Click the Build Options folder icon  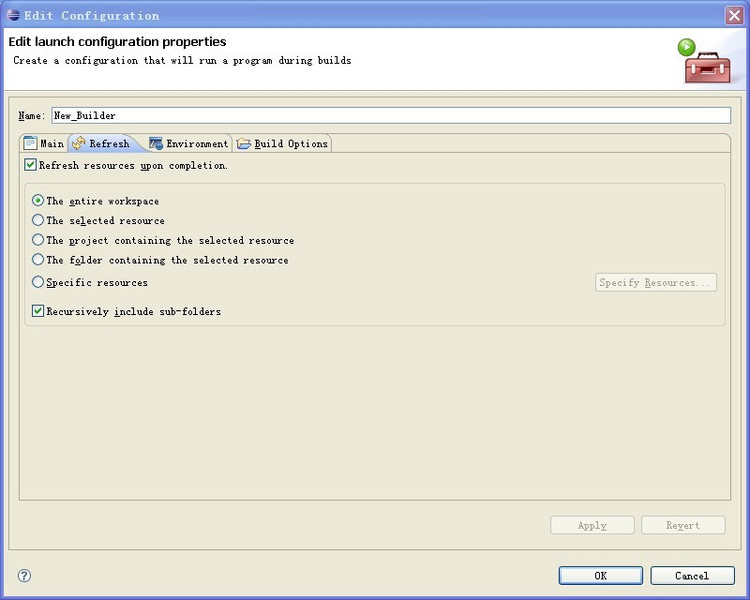pos(244,143)
